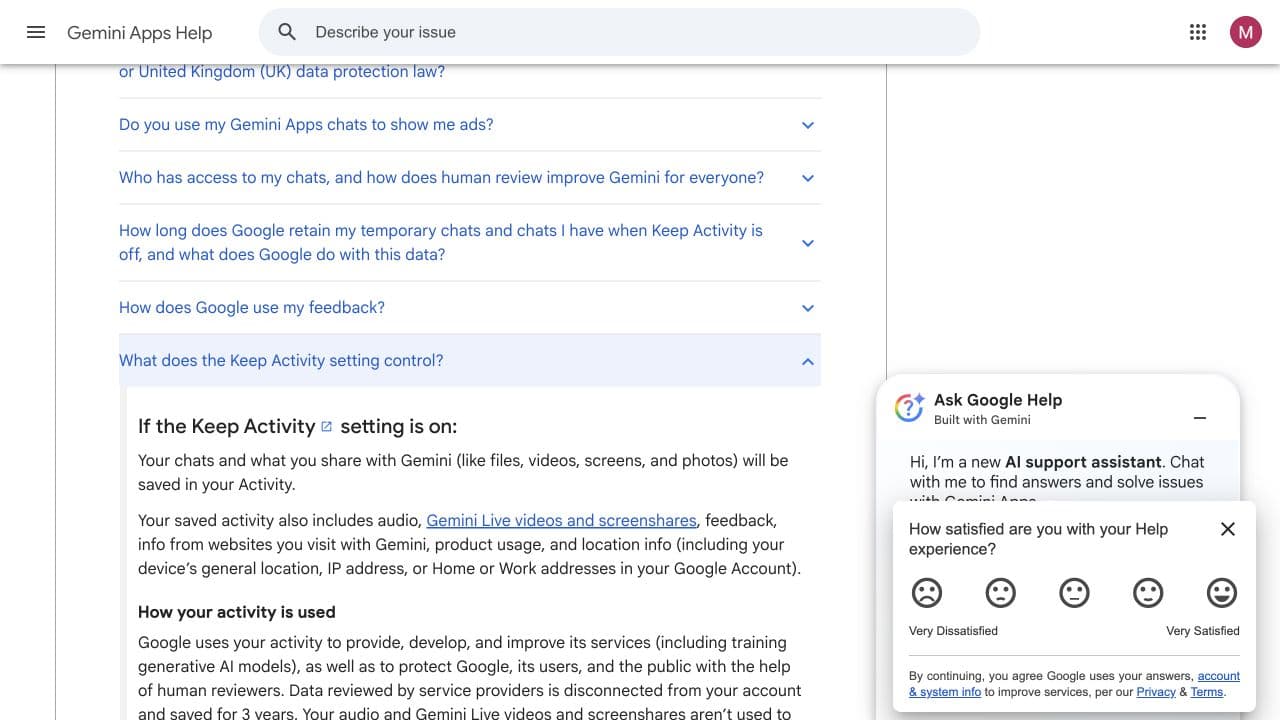
Task: Select the second, slightly unhappy face
Action: 1001,593
